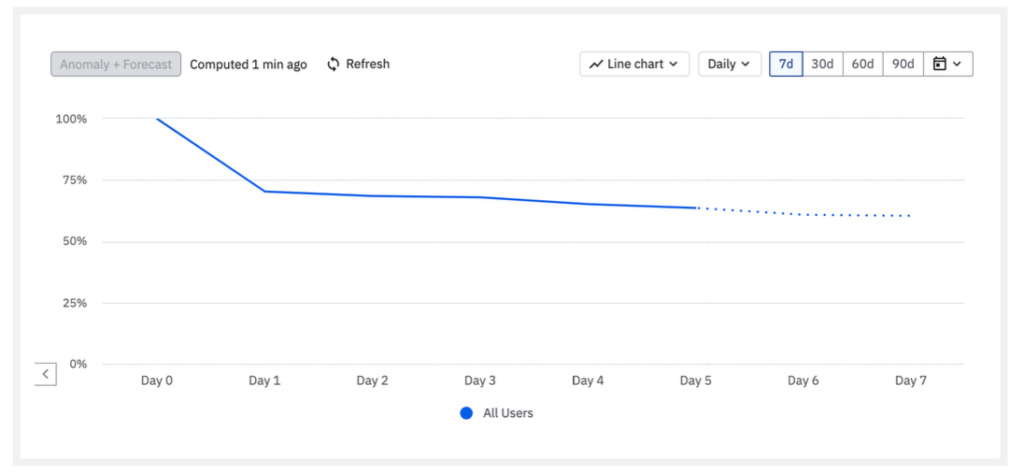Click the Day 0 point at 100%

[x=157, y=118]
